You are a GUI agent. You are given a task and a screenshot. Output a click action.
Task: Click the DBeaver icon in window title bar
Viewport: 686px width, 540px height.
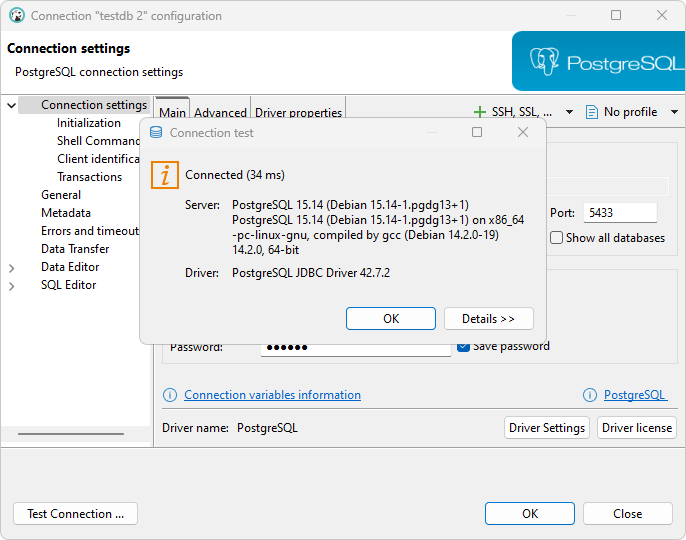pos(17,16)
